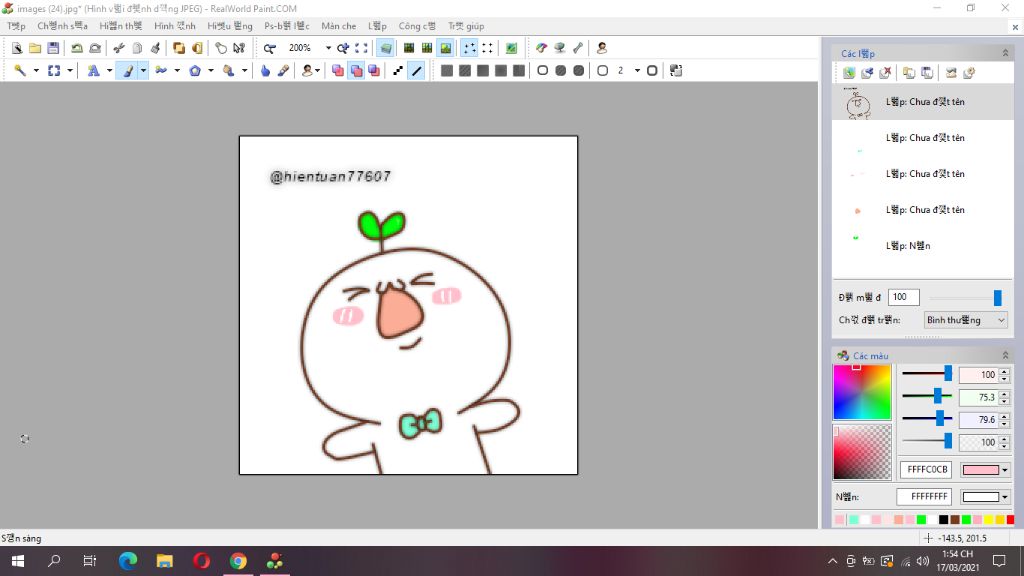Expand the selection tool options arrow
Image resolution: width=1024 pixels, height=576 pixels.
[x=70, y=71]
